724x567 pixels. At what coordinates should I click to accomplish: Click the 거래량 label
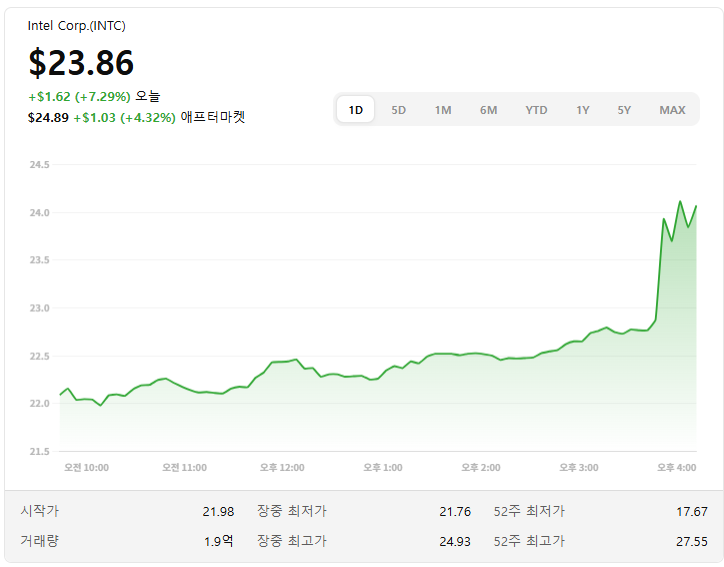pos(40,541)
